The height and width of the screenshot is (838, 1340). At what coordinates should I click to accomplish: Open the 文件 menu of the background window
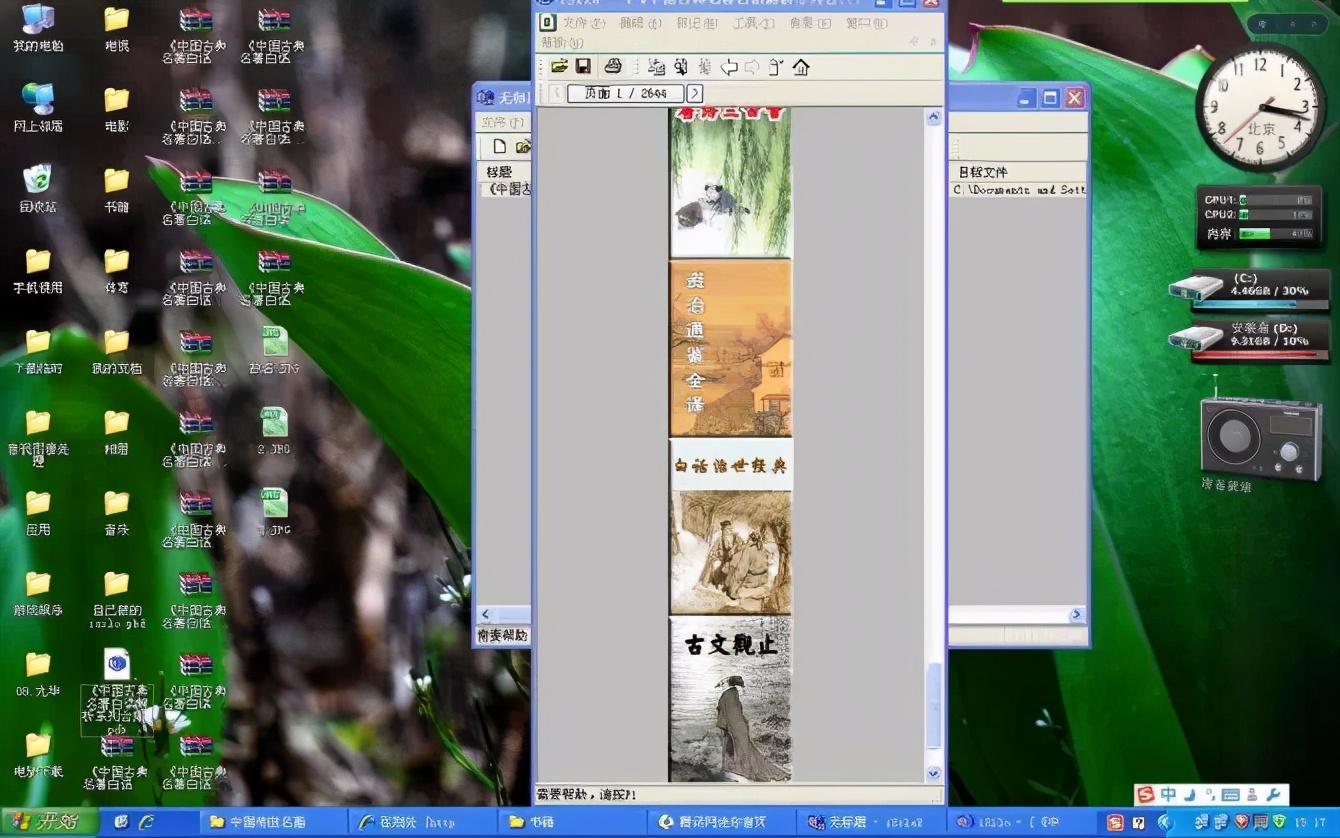(503, 122)
